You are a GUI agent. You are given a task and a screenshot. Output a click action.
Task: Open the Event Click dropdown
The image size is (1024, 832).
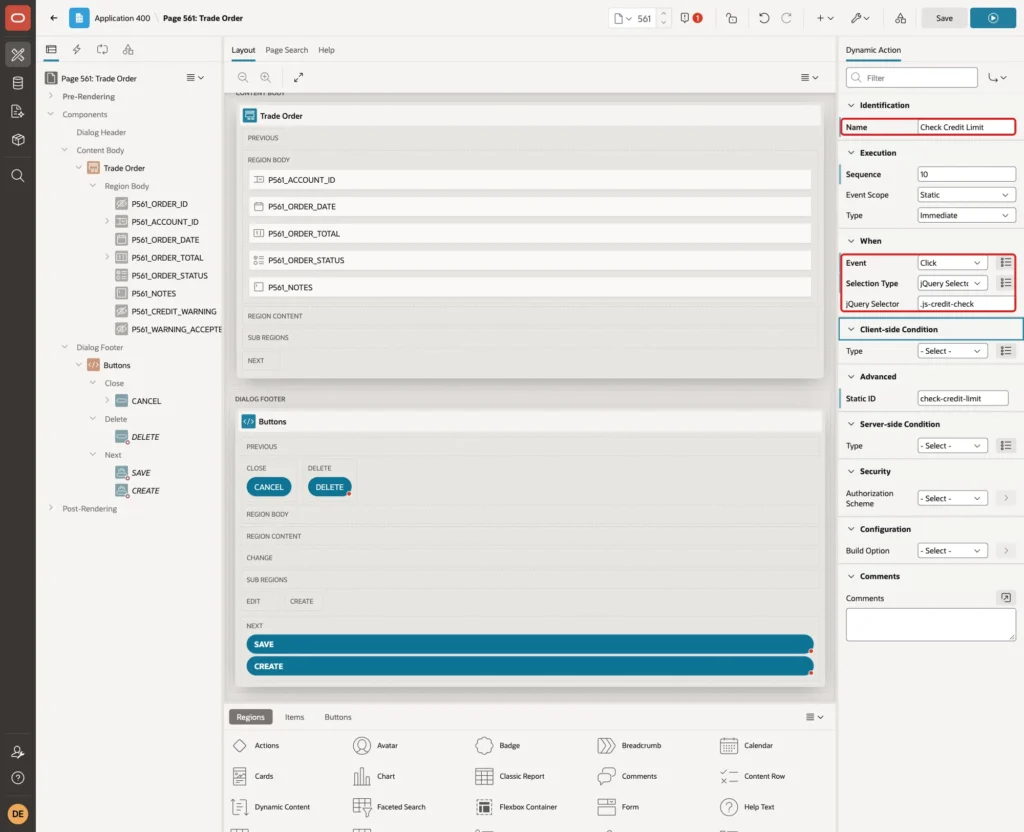tap(952, 263)
